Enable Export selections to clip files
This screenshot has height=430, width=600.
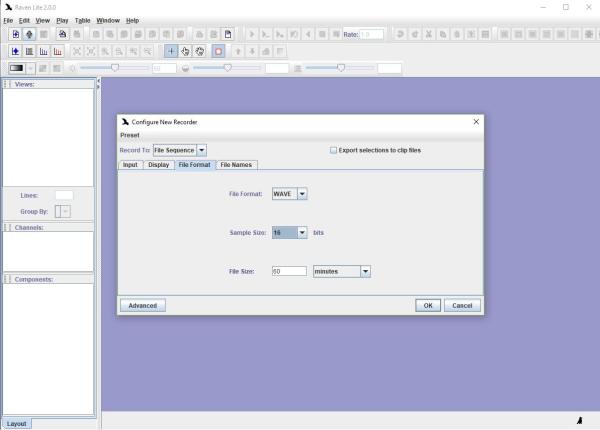334,150
